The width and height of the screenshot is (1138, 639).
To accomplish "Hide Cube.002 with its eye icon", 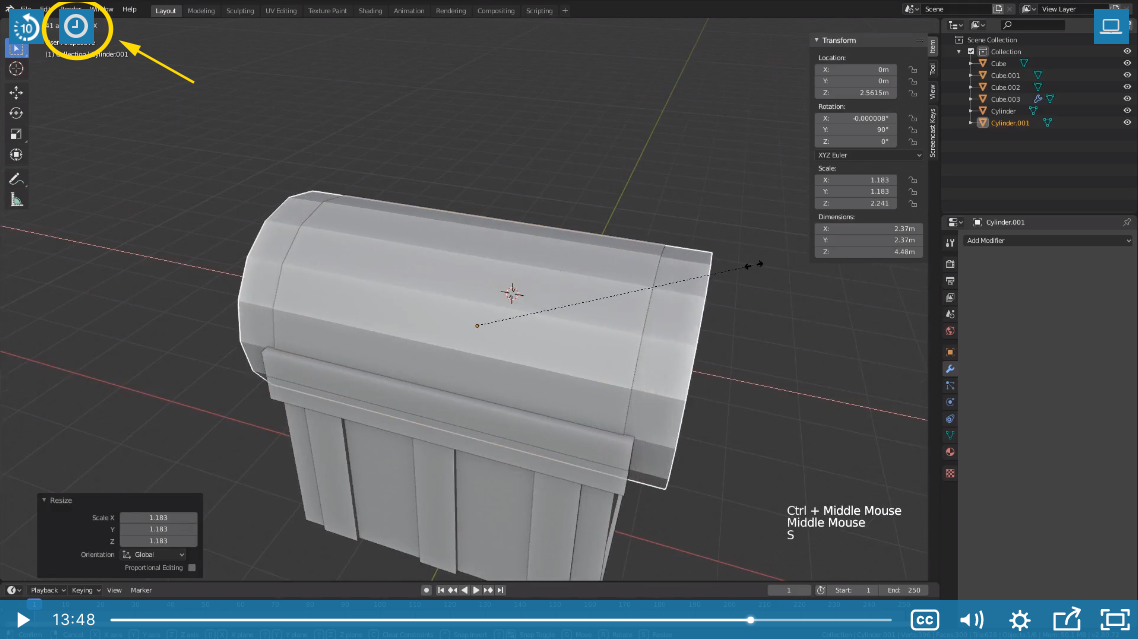I will tap(1127, 87).
